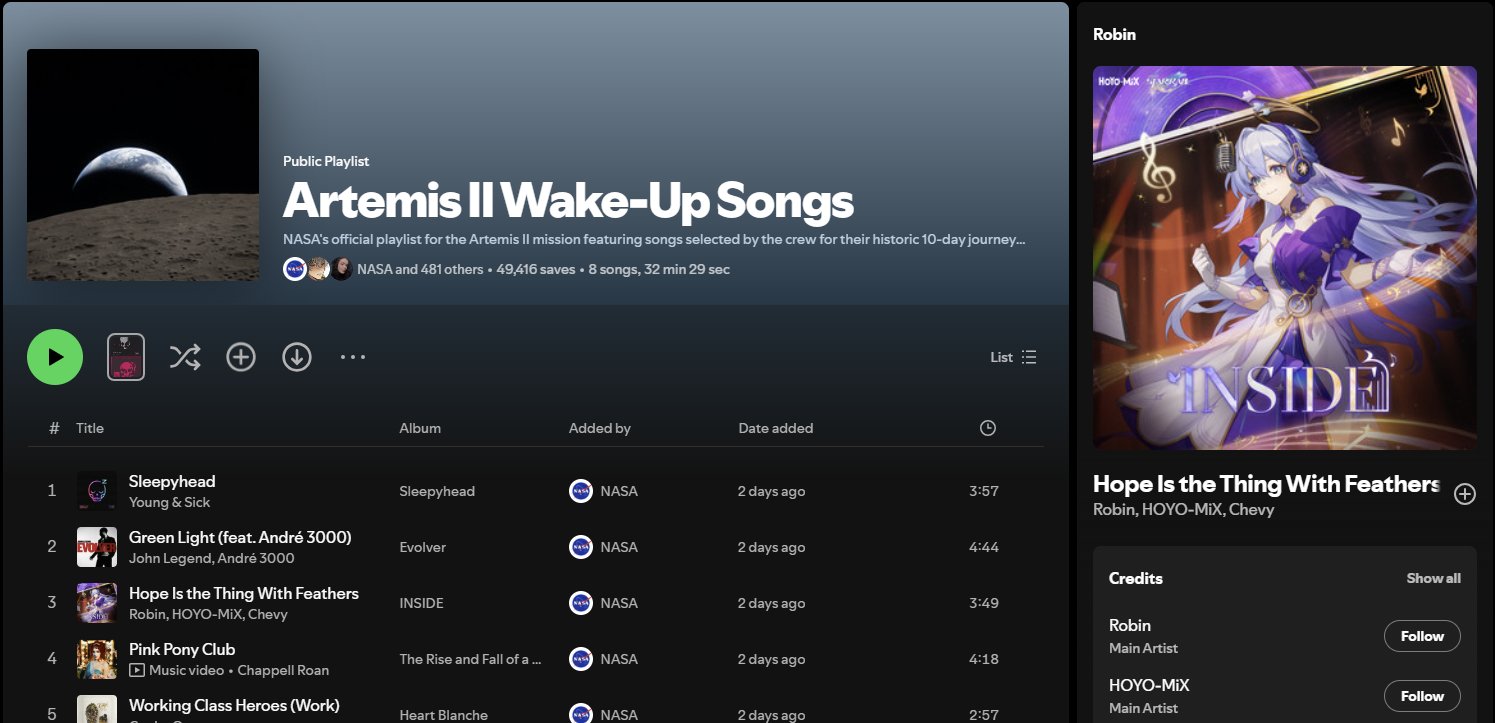The height and width of the screenshot is (723, 1495).
Task: Sort tracks by the Added by column
Action: 600,428
